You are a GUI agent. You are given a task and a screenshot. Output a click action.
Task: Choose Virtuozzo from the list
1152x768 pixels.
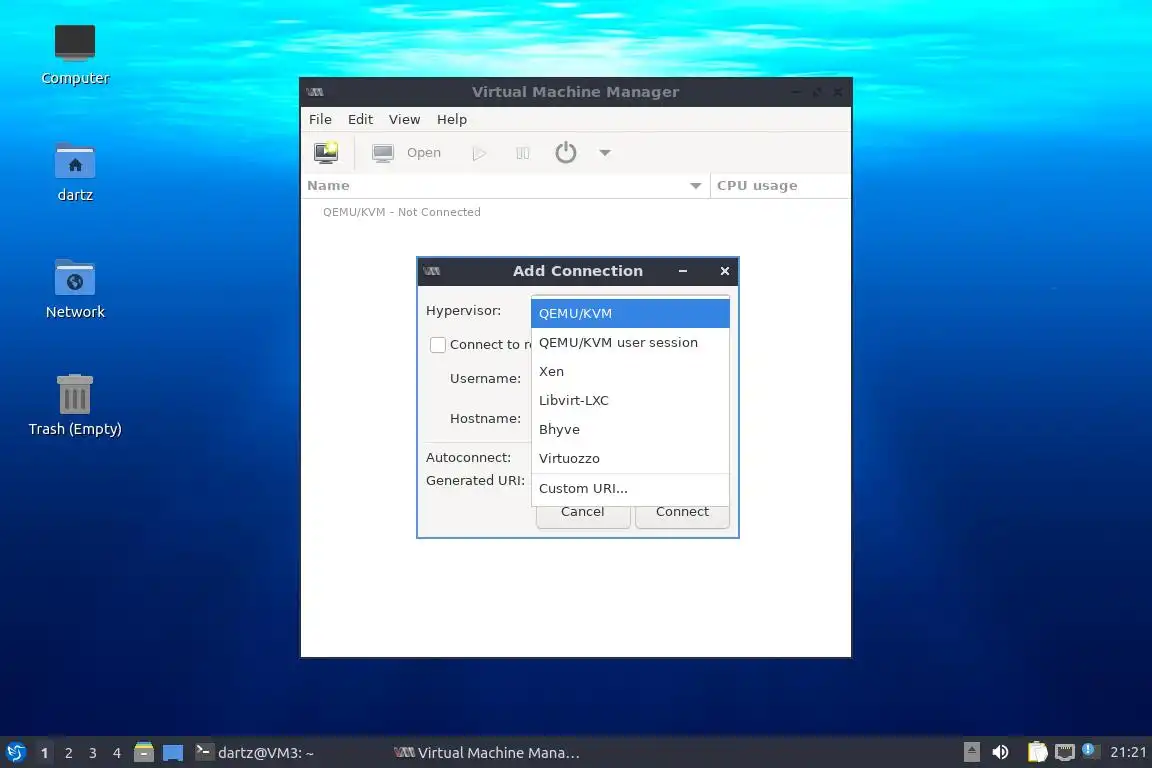point(630,459)
